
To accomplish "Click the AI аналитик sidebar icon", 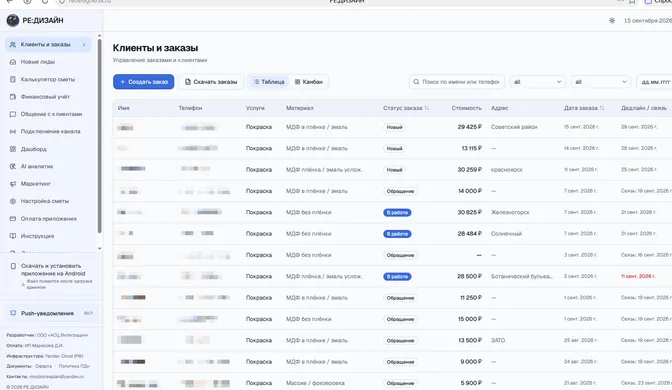I will tap(13, 166).
